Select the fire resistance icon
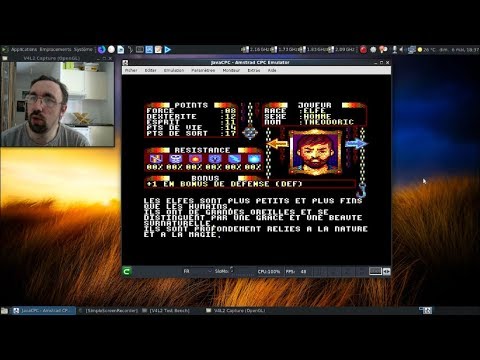This screenshot has height=360, width=480. [195, 159]
